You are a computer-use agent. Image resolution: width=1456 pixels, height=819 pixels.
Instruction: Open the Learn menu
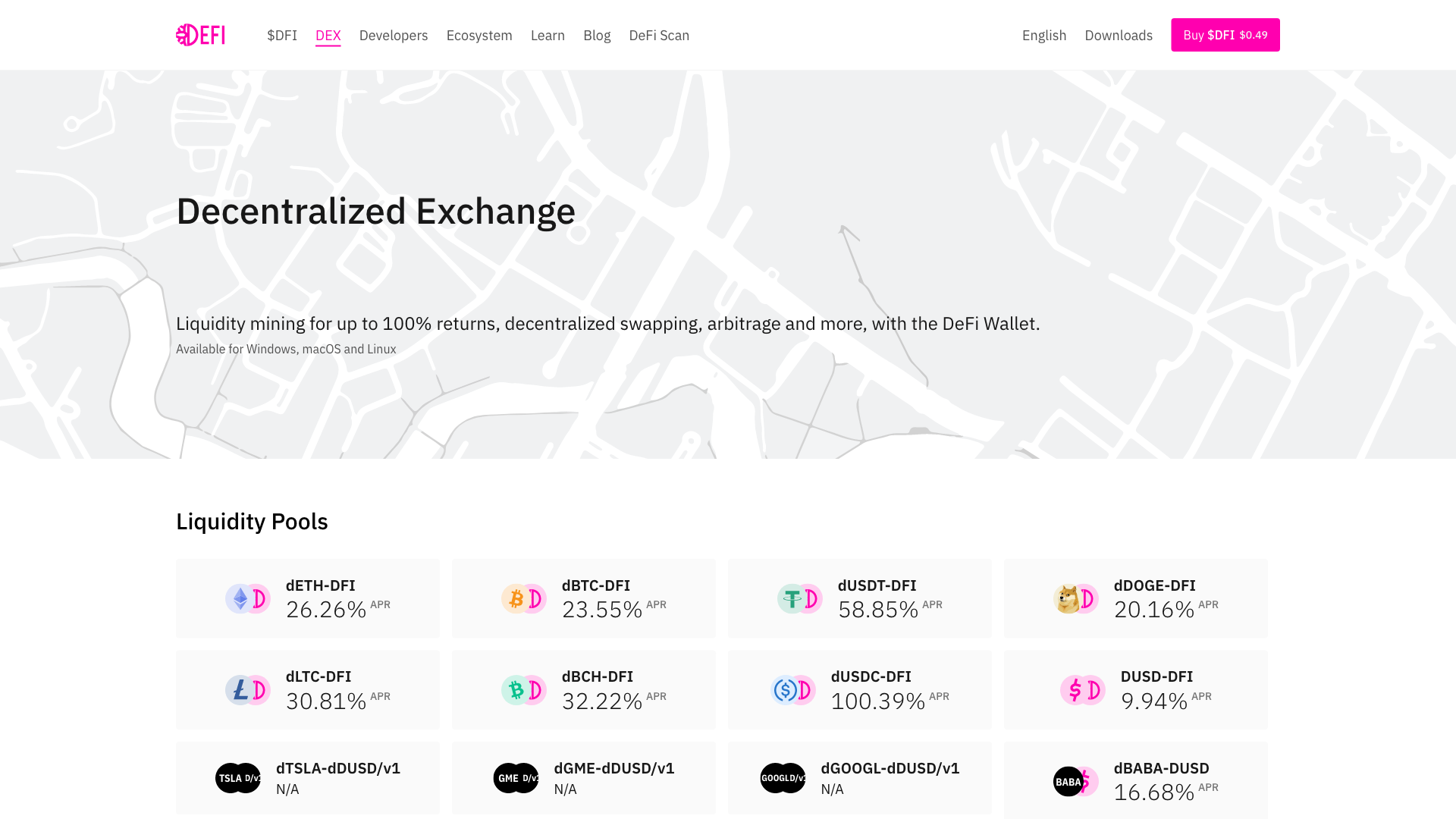point(548,36)
